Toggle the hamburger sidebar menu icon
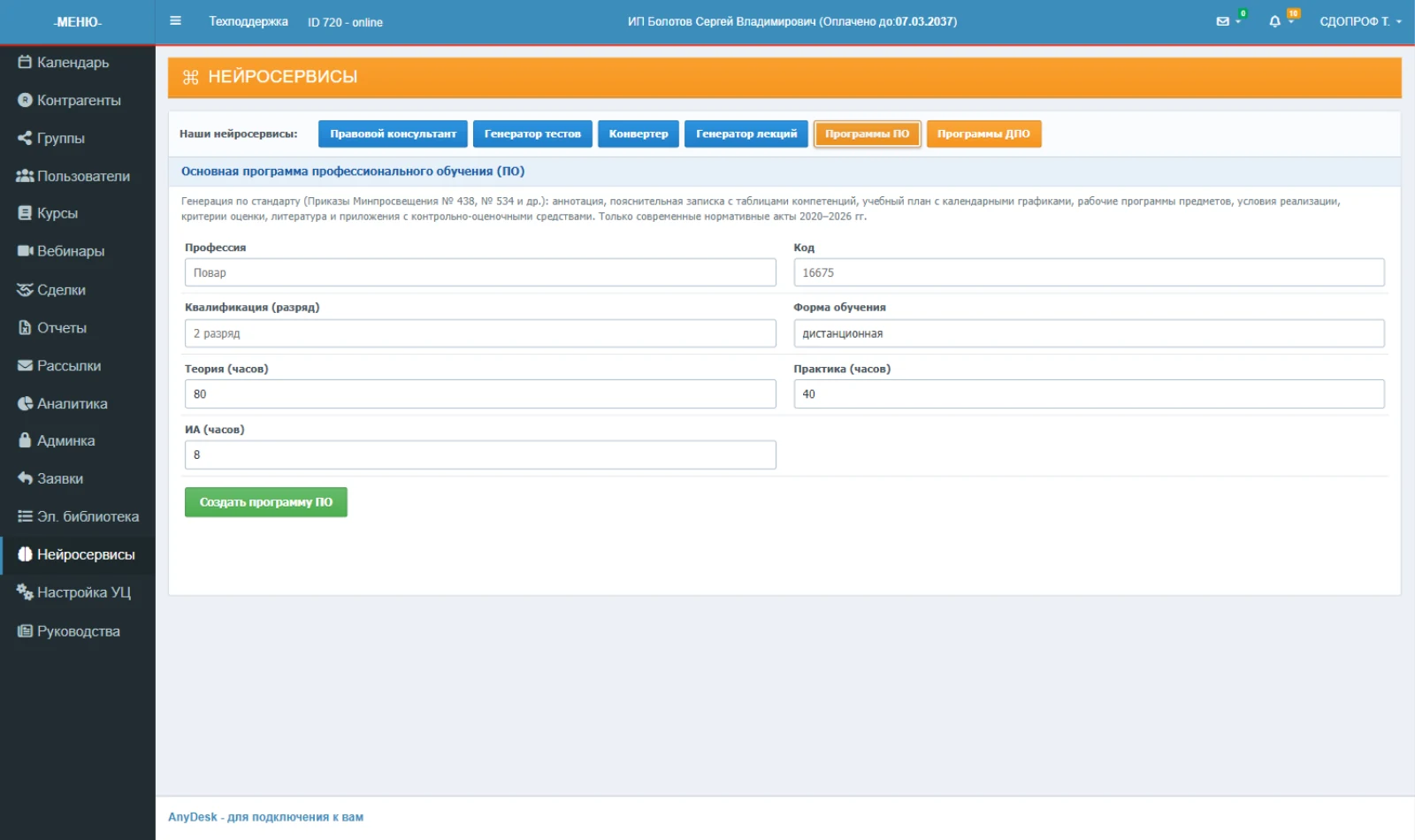Image resolution: width=1415 pixels, height=840 pixels. [x=175, y=21]
